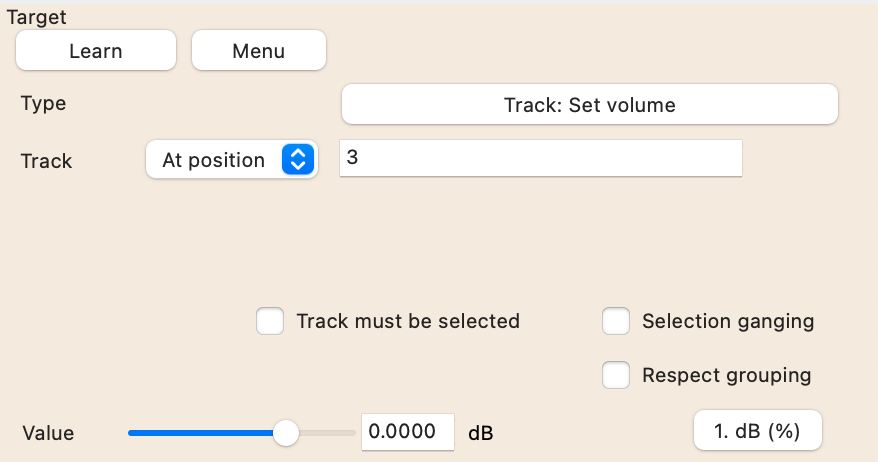Viewport: 878px width, 462px height.
Task: Click the dB unit label beside value field
Action: pos(480,433)
